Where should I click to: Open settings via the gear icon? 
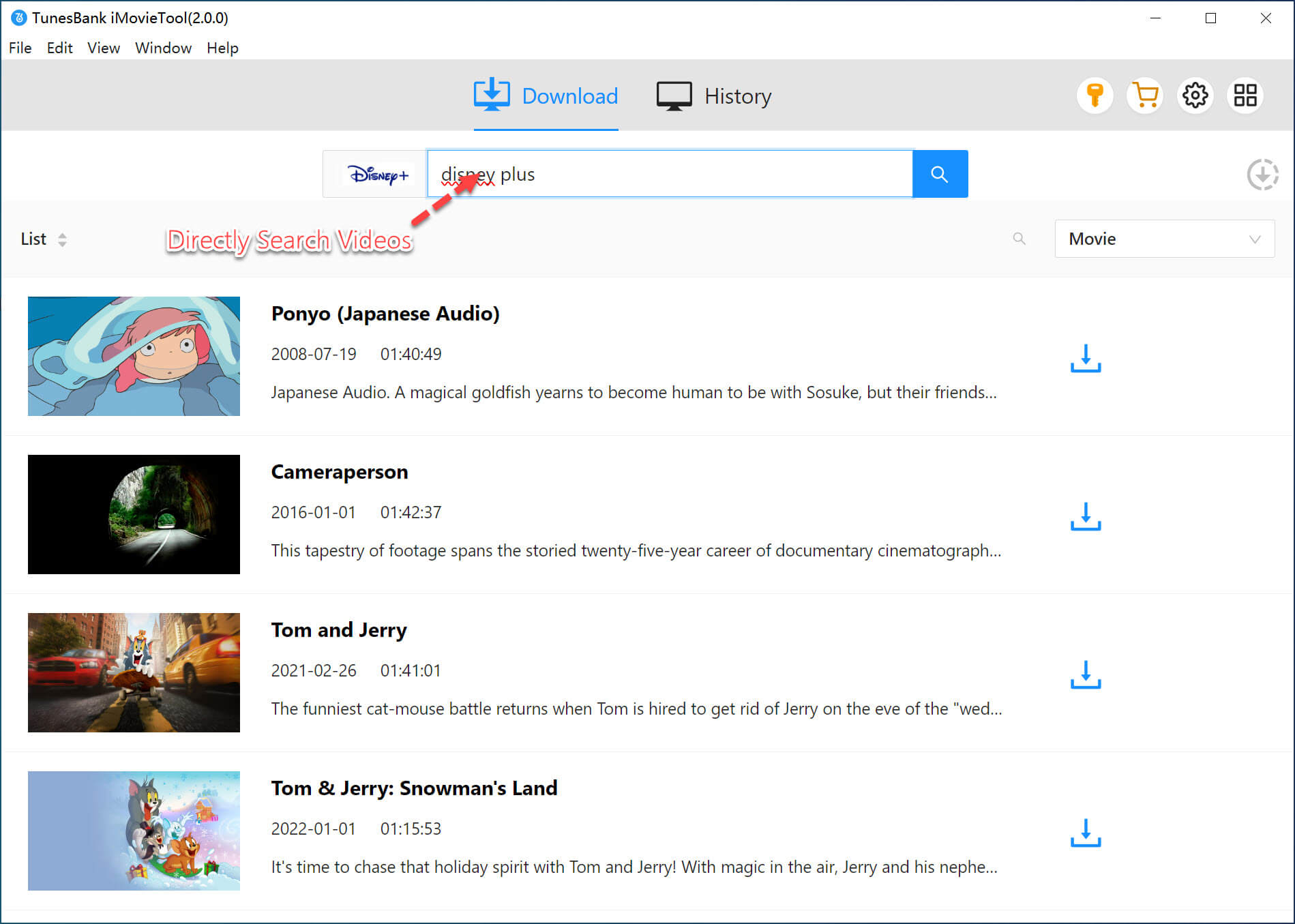pyautogui.click(x=1195, y=95)
